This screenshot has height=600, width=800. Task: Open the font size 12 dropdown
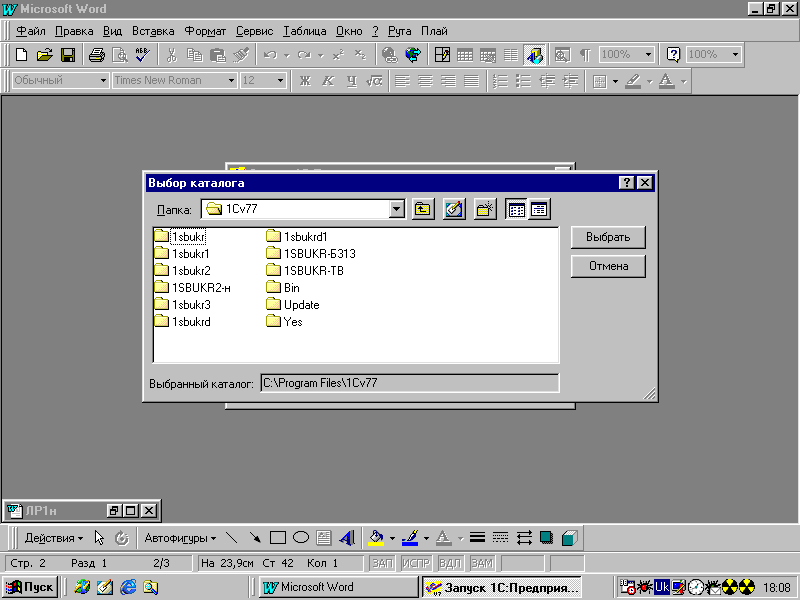[x=280, y=81]
